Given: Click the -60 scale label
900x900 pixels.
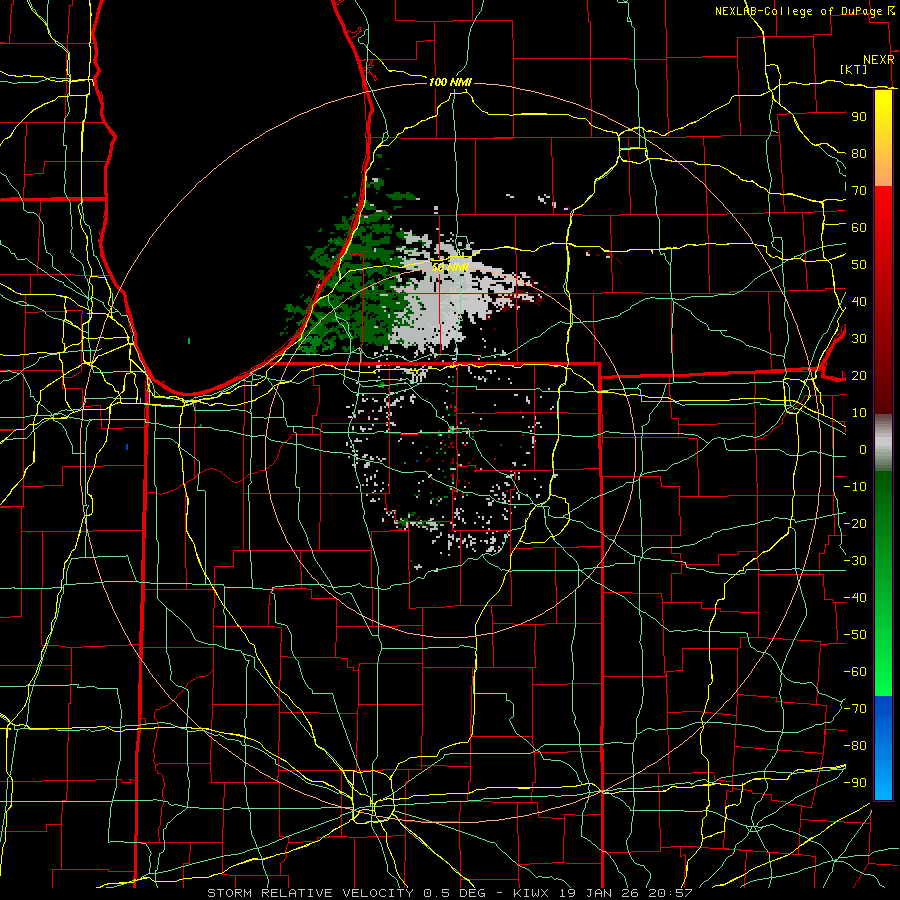Looking at the screenshot, I should (x=855, y=672).
